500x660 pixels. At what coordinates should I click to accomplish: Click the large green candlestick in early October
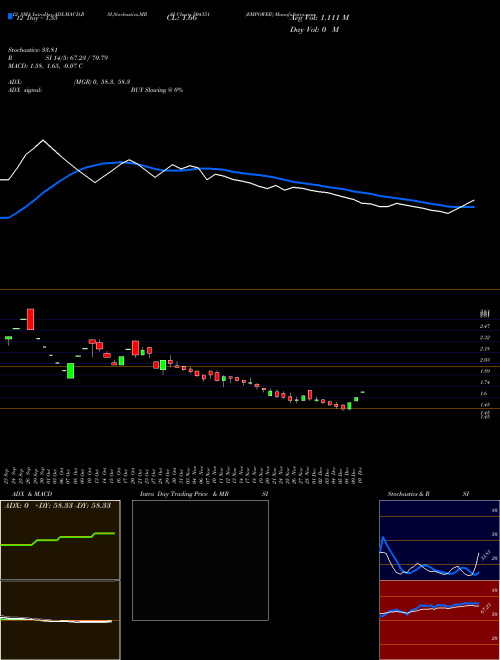click(x=71, y=371)
